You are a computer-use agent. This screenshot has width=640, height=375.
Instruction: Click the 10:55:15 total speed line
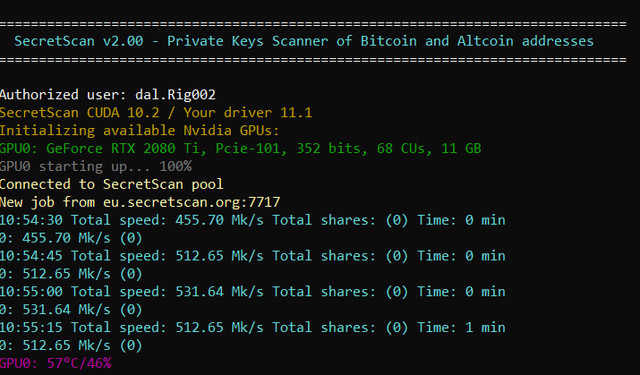[253, 328]
